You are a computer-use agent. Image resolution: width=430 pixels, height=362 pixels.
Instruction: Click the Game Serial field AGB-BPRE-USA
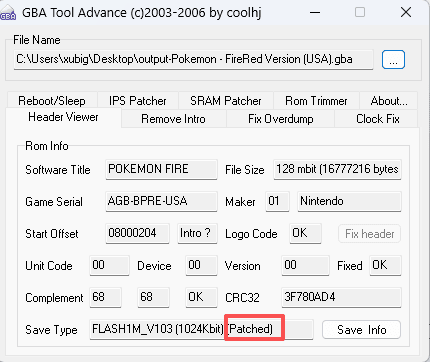point(161,201)
